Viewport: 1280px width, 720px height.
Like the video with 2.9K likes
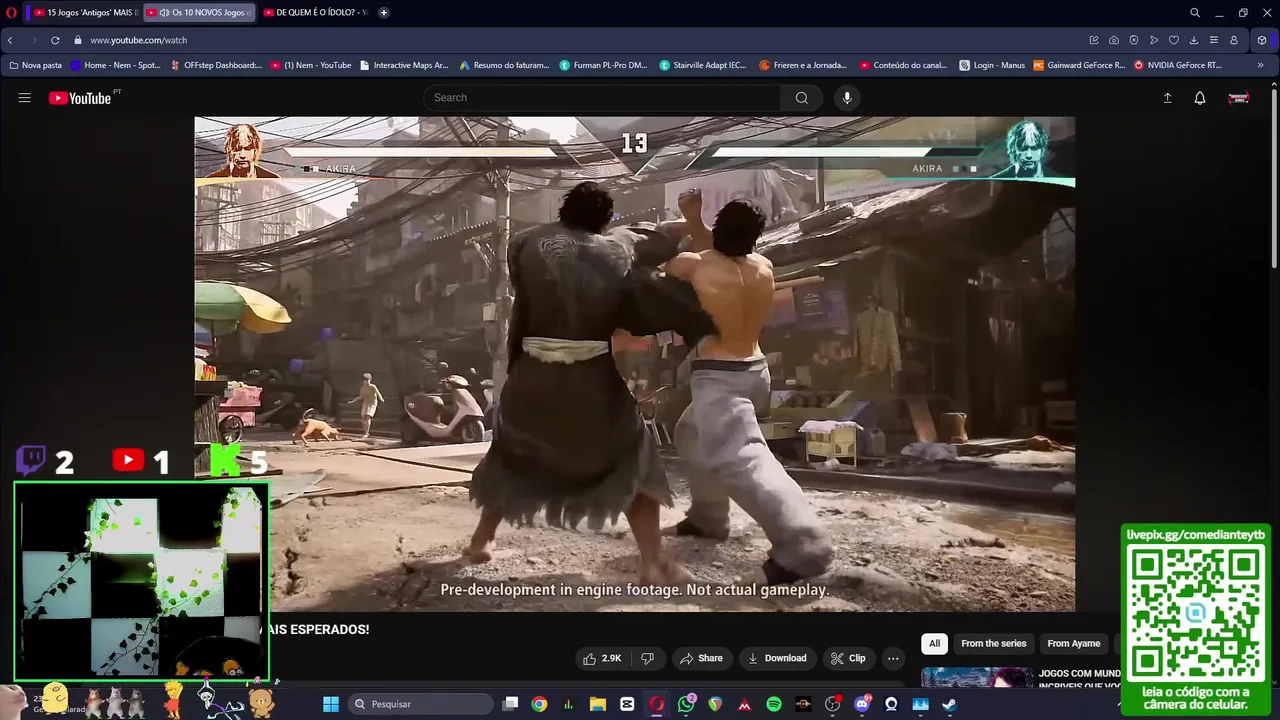[x=602, y=658]
